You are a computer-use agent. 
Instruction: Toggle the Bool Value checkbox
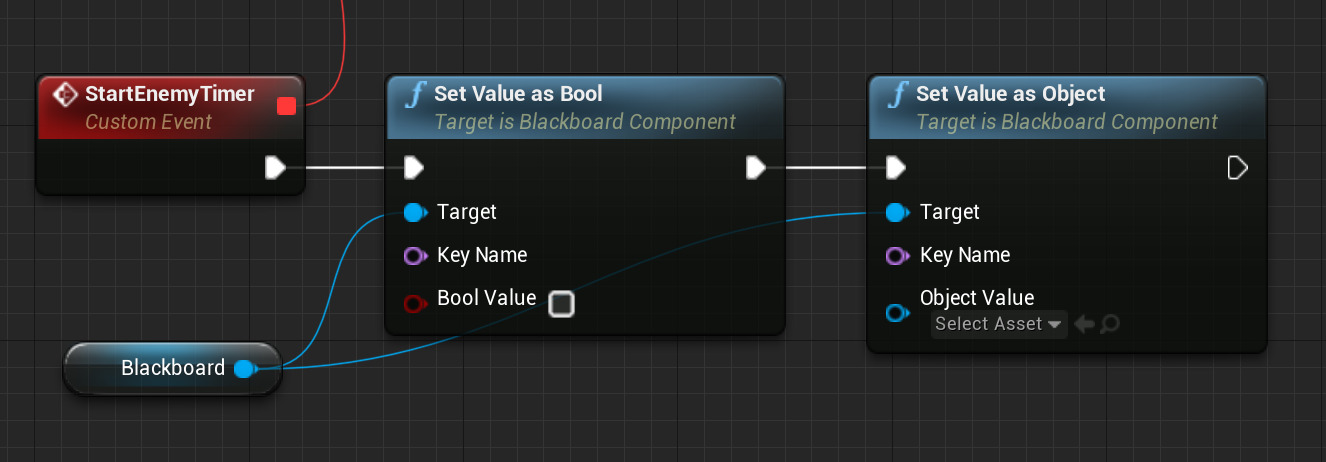(561, 303)
